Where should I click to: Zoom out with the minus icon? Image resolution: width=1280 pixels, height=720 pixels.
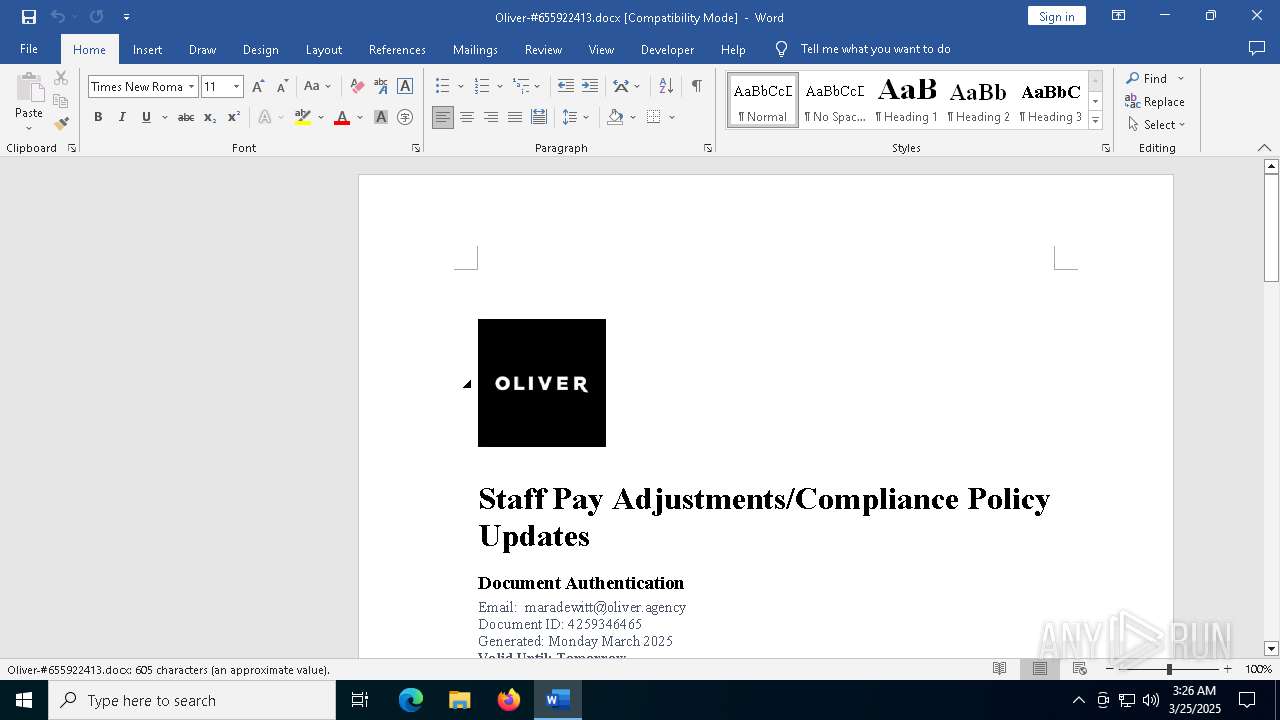[1110, 669]
